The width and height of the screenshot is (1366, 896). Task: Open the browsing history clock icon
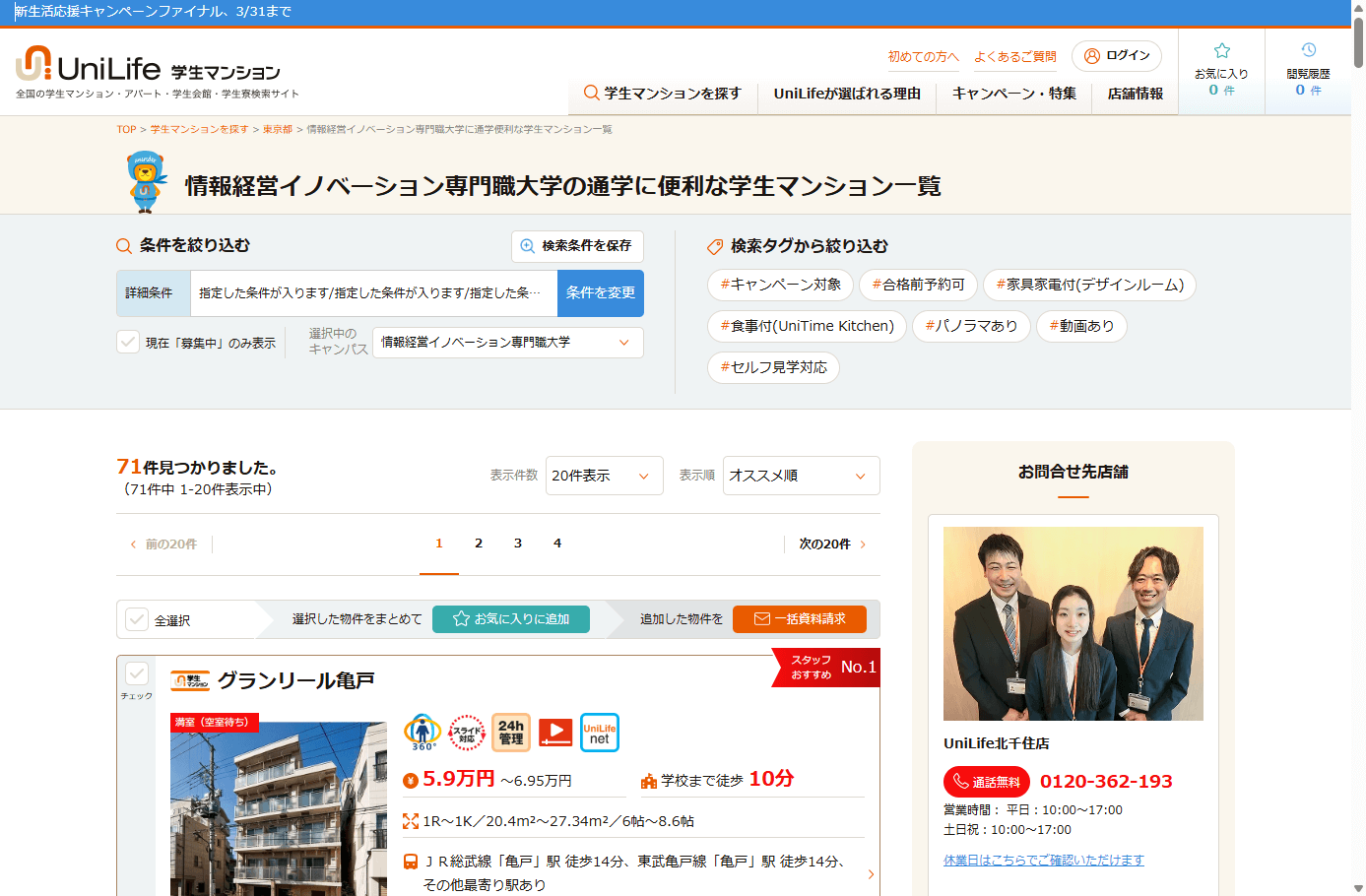[1308, 50]
